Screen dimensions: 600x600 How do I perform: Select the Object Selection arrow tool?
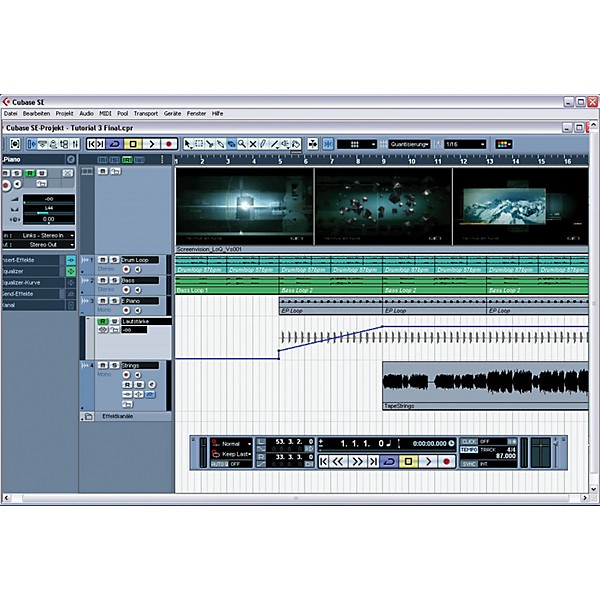pos(188,144)
